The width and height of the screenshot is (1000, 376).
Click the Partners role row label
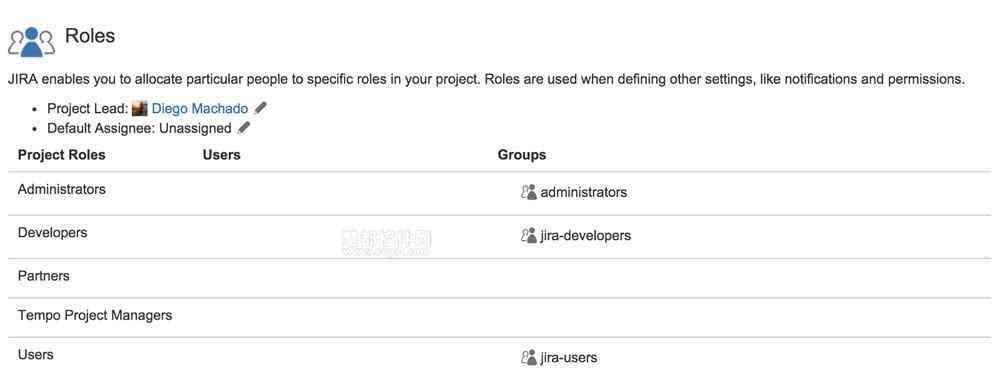(44, 276)
